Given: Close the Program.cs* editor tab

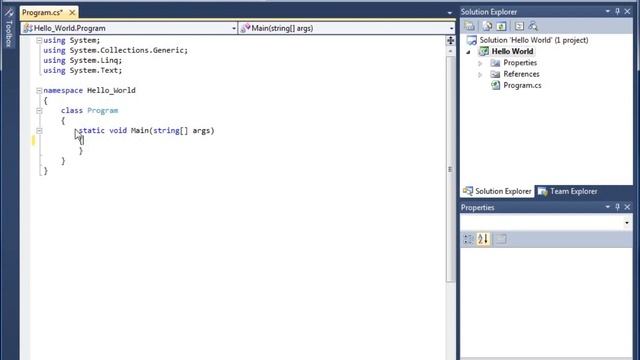Looking at the screenshot, I should pyautogui.click(x=72, y=13).
